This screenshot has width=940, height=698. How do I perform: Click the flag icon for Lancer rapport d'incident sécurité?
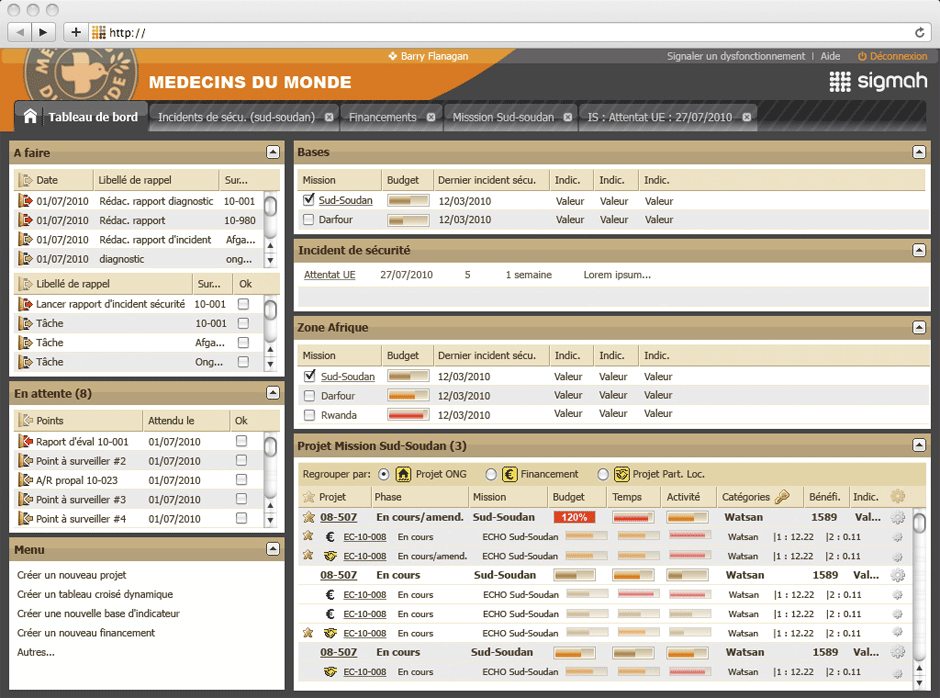(25, 304)
